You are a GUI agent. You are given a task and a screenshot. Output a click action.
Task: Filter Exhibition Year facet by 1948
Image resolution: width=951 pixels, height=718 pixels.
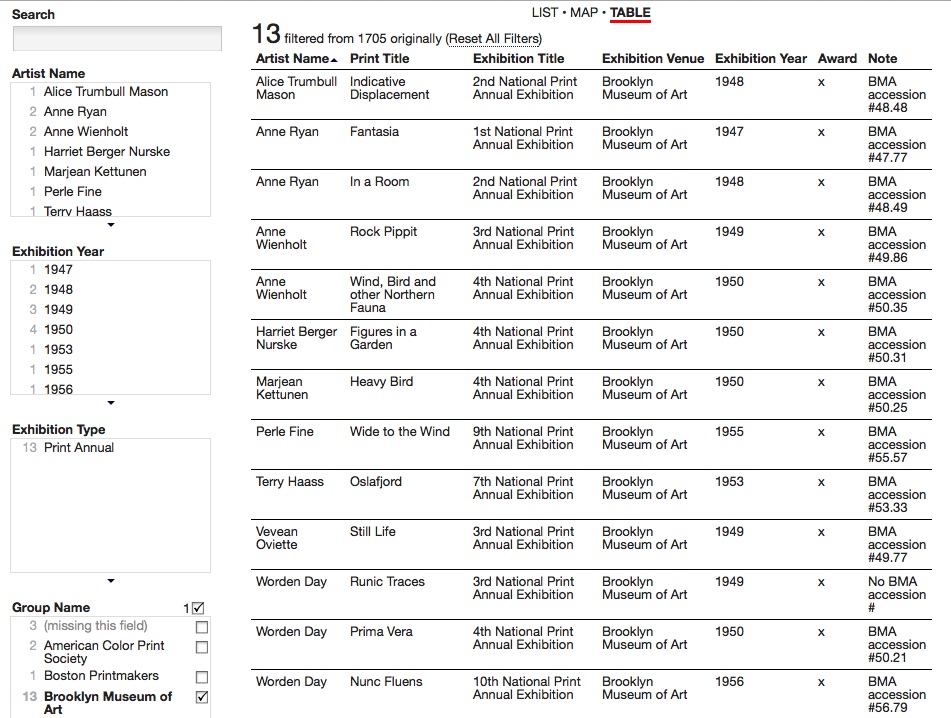pos(58,290)
